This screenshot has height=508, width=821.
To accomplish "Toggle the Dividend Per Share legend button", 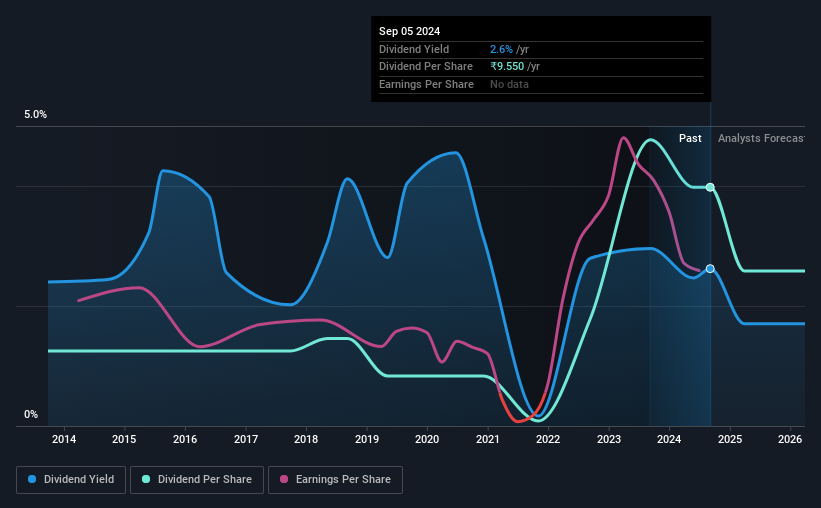I will pyautogui.click(x=197, y=480).
